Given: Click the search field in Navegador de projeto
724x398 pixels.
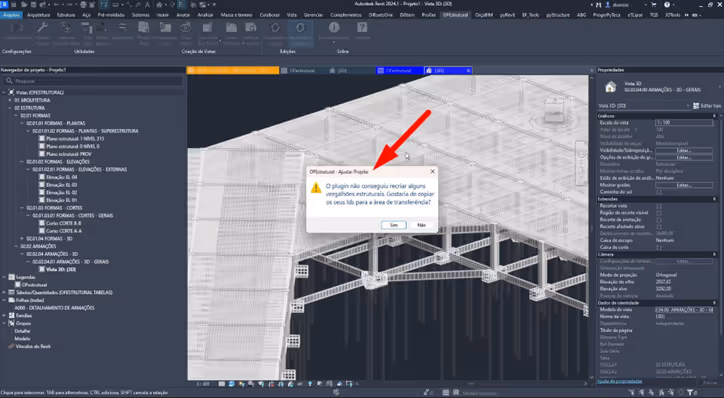Looking at the screenshot, I should point(92,81).
